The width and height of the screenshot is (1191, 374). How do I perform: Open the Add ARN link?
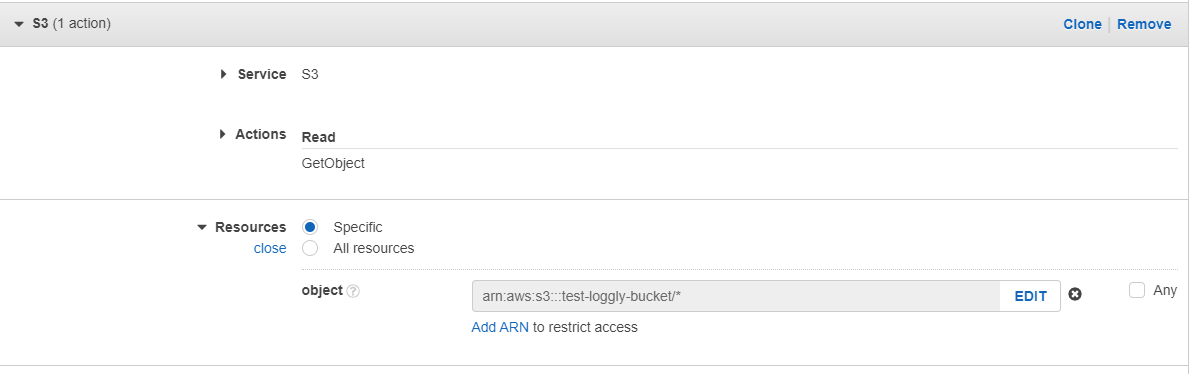pos(500,327)
